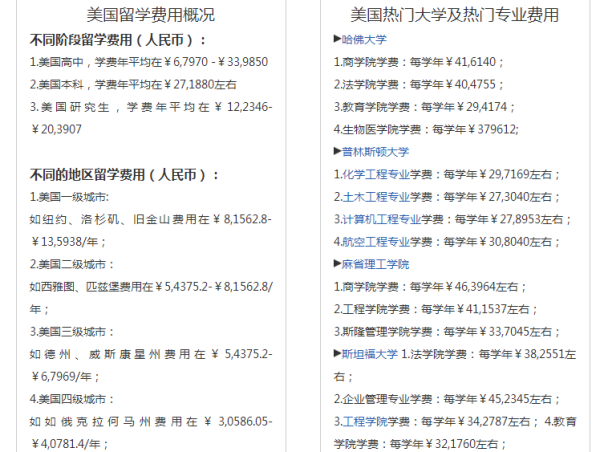Click 斯隆管理学院学费 ￥33,7045 line
The width and height of the screenshot is (600, 452).
click(447, 332)
